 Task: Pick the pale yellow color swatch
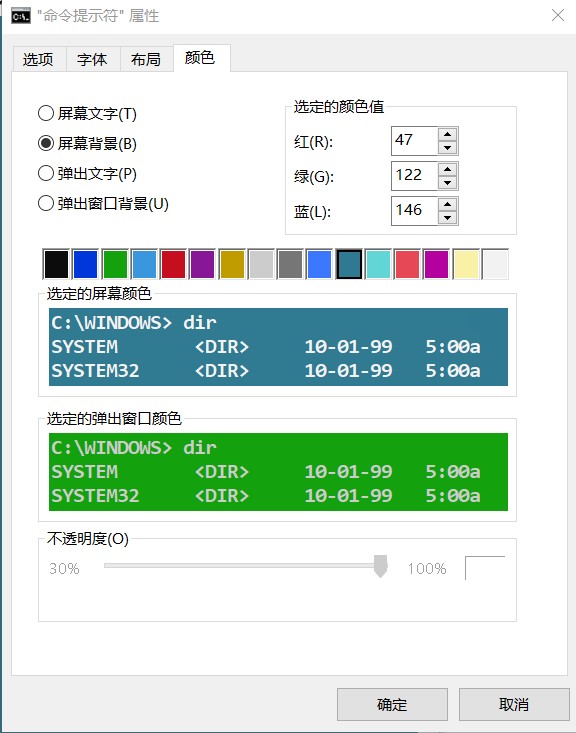(466, 264)
